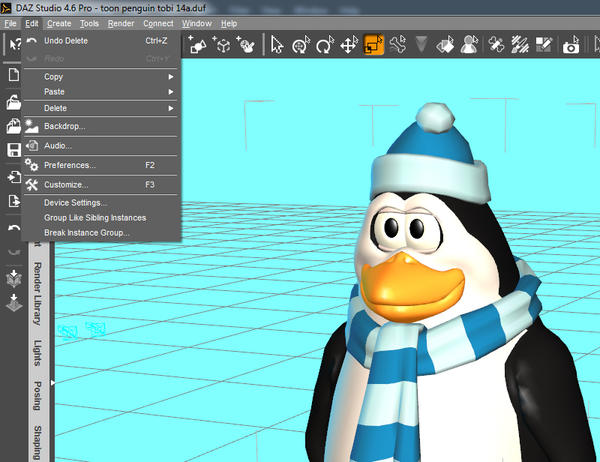Click the camera Render icon
The image size is (600, 462).
[571, 46]
